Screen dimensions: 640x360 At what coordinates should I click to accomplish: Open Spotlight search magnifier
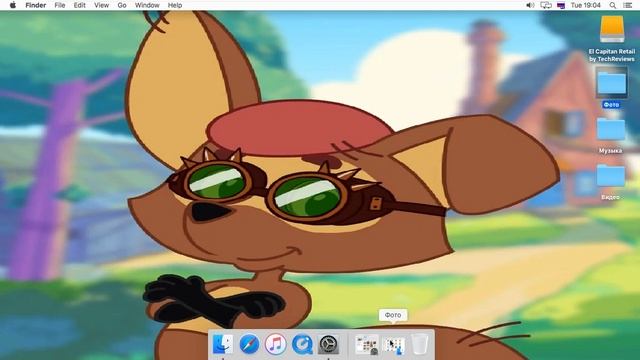613,5
